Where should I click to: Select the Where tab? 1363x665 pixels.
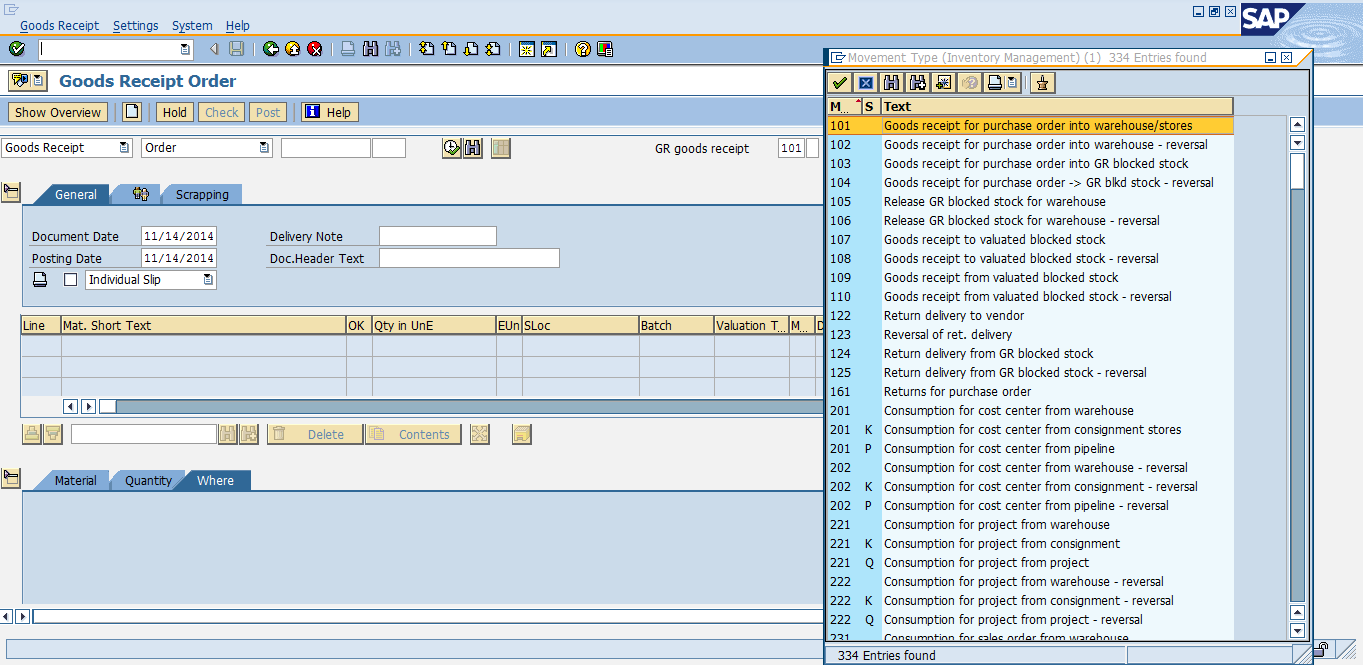tap(215, 481)
